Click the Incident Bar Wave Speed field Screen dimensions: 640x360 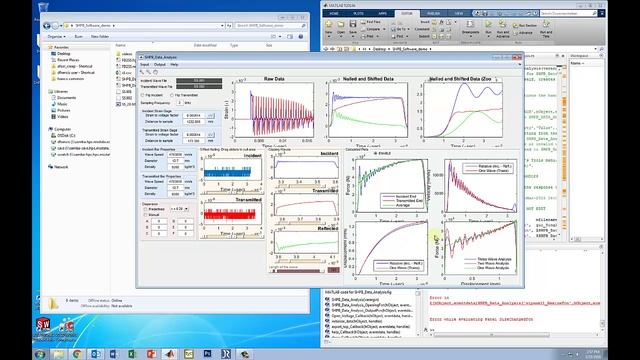pyautogui.click(x=176, y=155)
